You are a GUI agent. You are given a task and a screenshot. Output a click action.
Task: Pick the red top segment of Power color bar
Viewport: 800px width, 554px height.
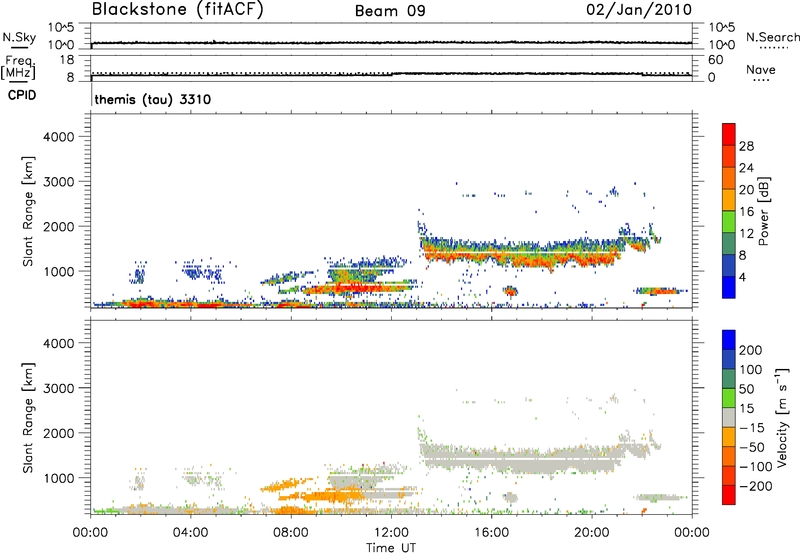[729, 135]
